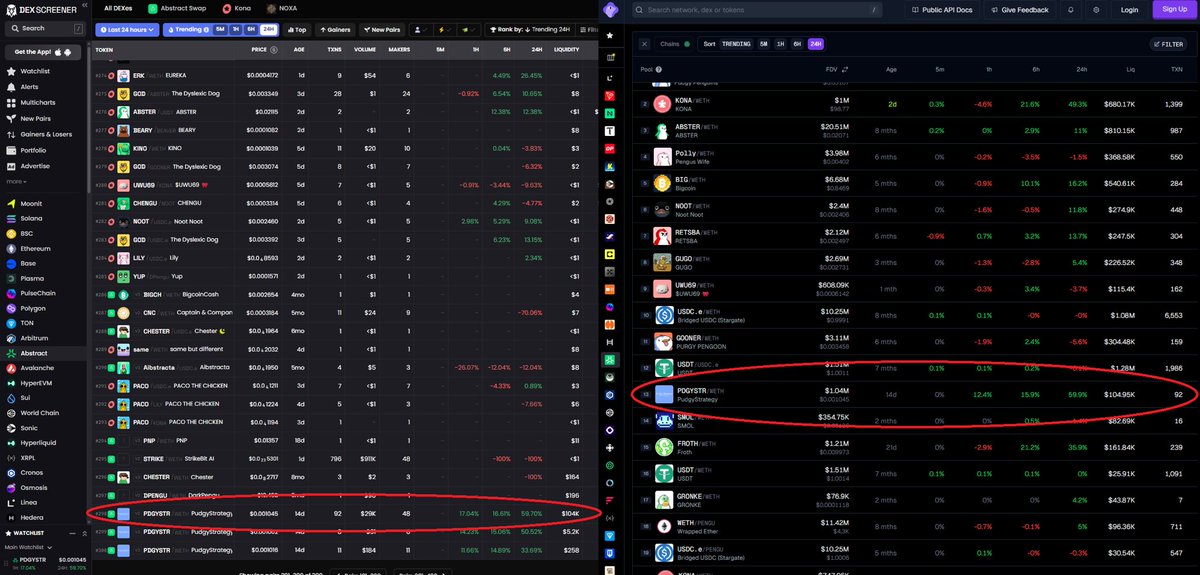Select the TRENDING sort option

(736, 44)
